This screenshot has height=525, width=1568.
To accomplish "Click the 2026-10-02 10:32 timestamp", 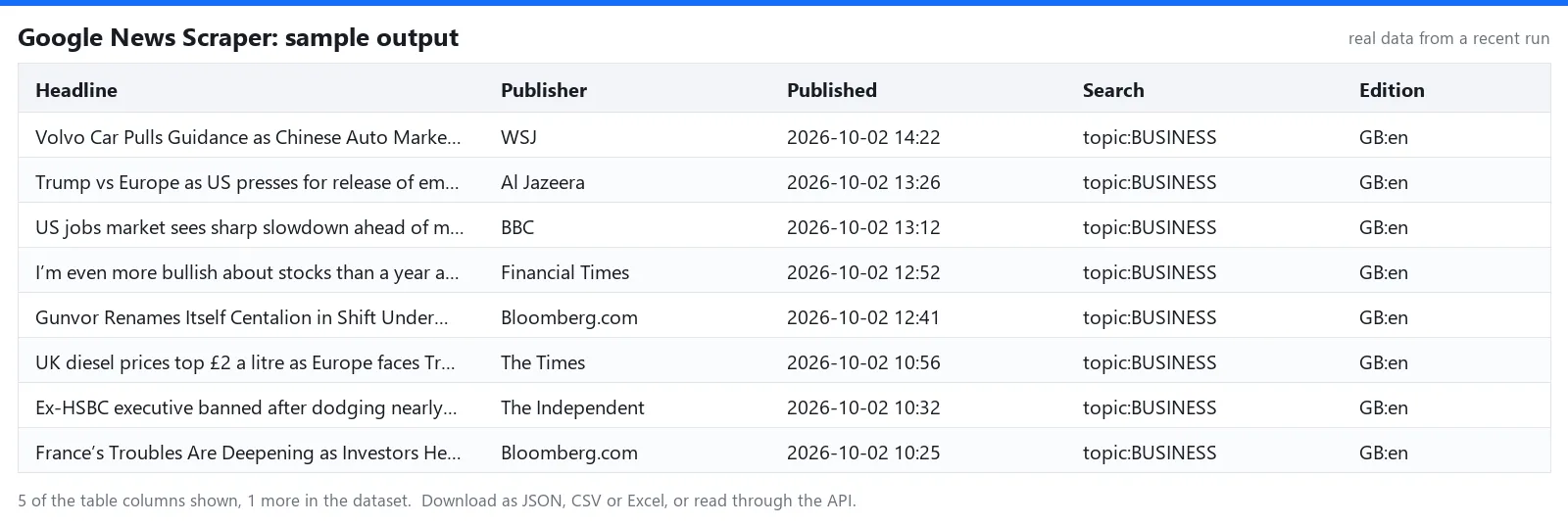I will coord(863,407).
